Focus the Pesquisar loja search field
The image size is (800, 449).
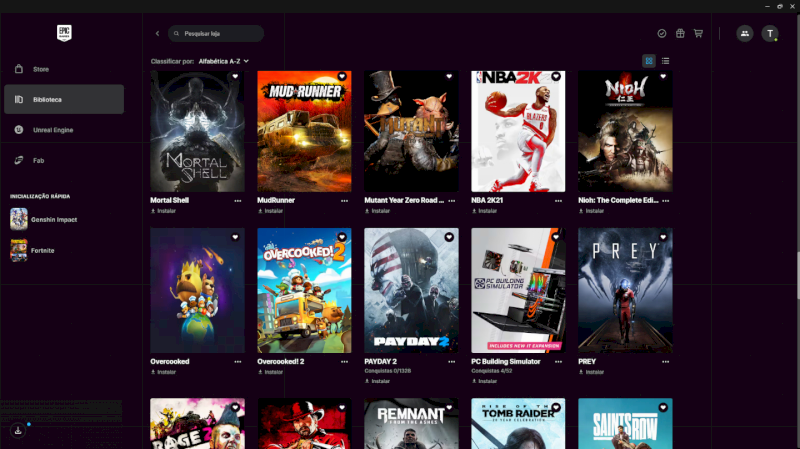[x=216, y=34]
